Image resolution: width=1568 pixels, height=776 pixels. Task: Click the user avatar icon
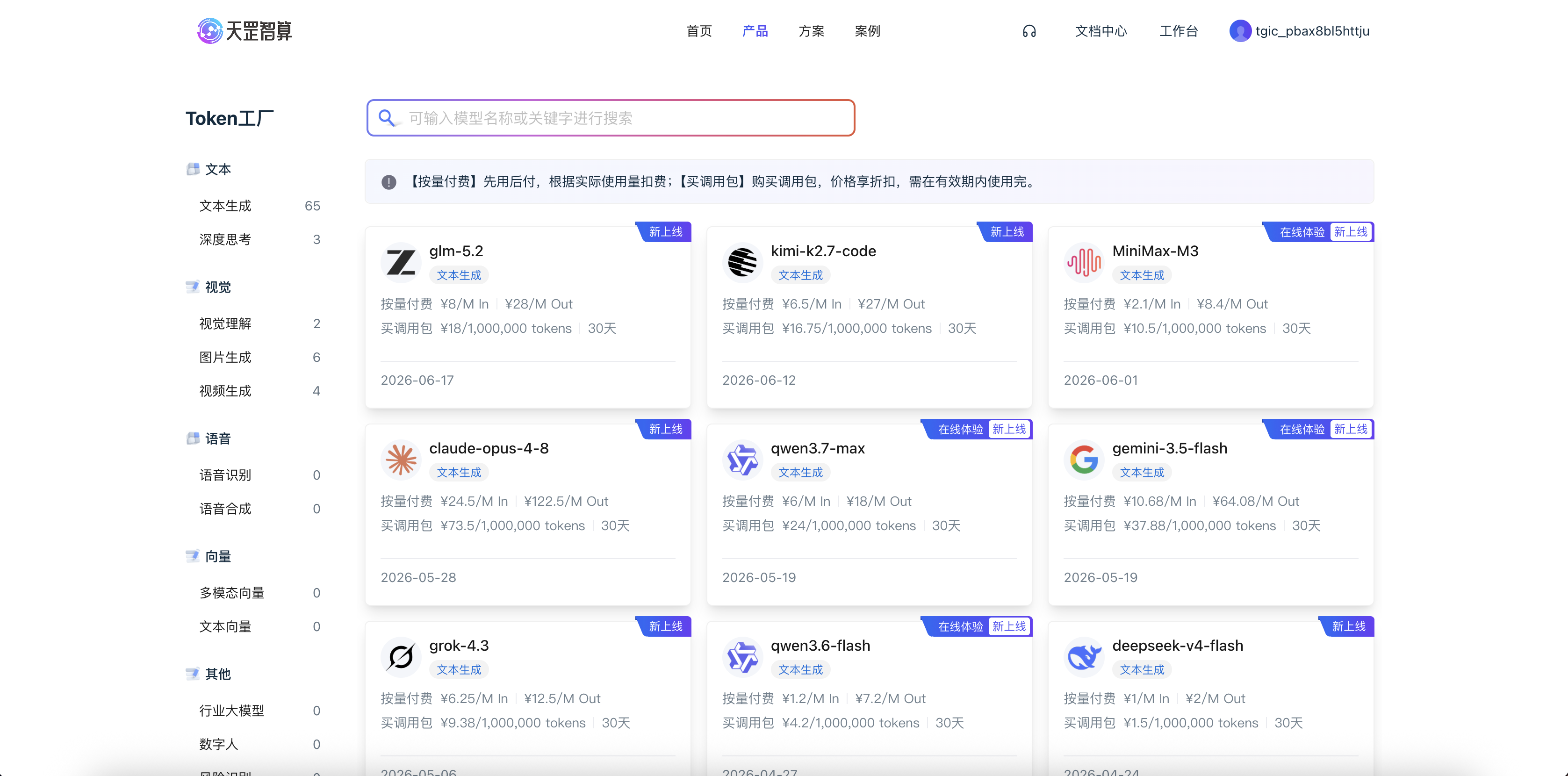click(x=1240, y=31)
